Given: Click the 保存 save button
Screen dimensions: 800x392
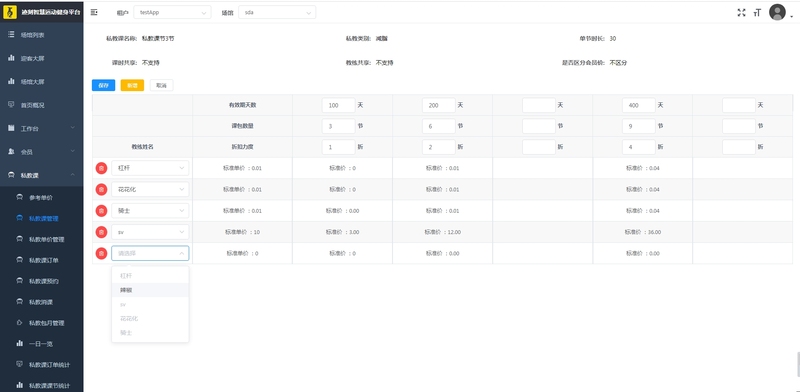Looking at the screenshot, I should tap(104, 85).
